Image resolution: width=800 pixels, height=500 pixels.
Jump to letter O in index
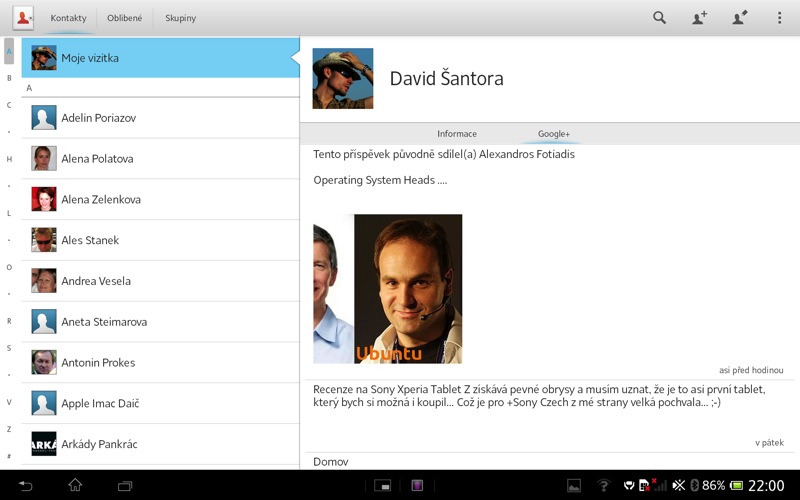[x=9, y=267]
